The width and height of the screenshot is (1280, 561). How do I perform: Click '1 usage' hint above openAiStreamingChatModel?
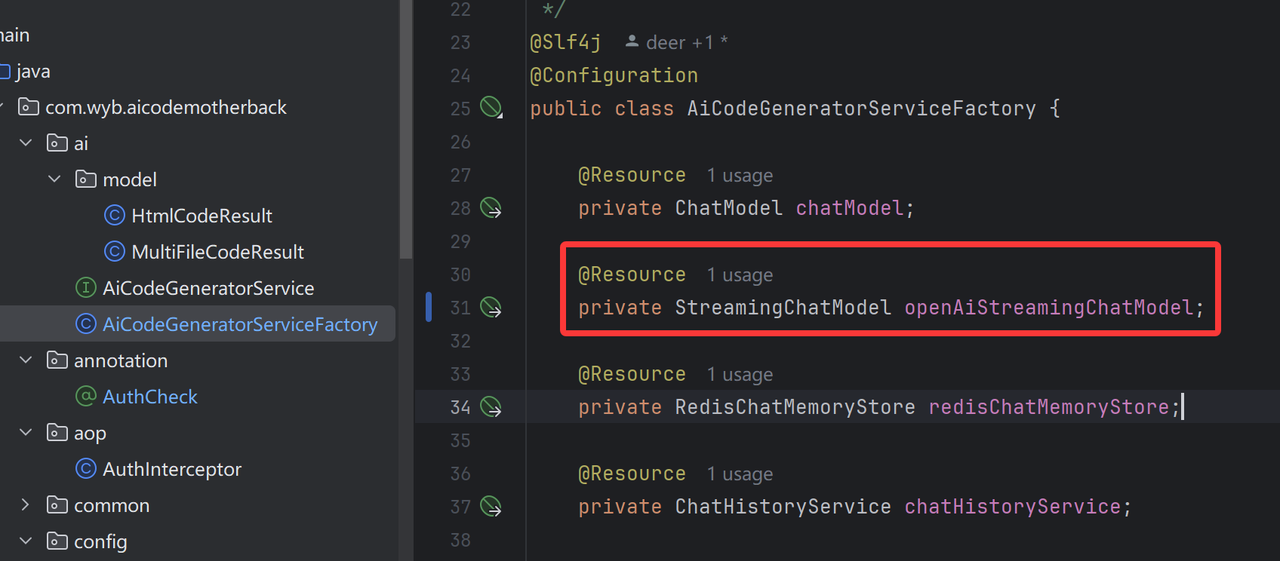click(740, 275)
